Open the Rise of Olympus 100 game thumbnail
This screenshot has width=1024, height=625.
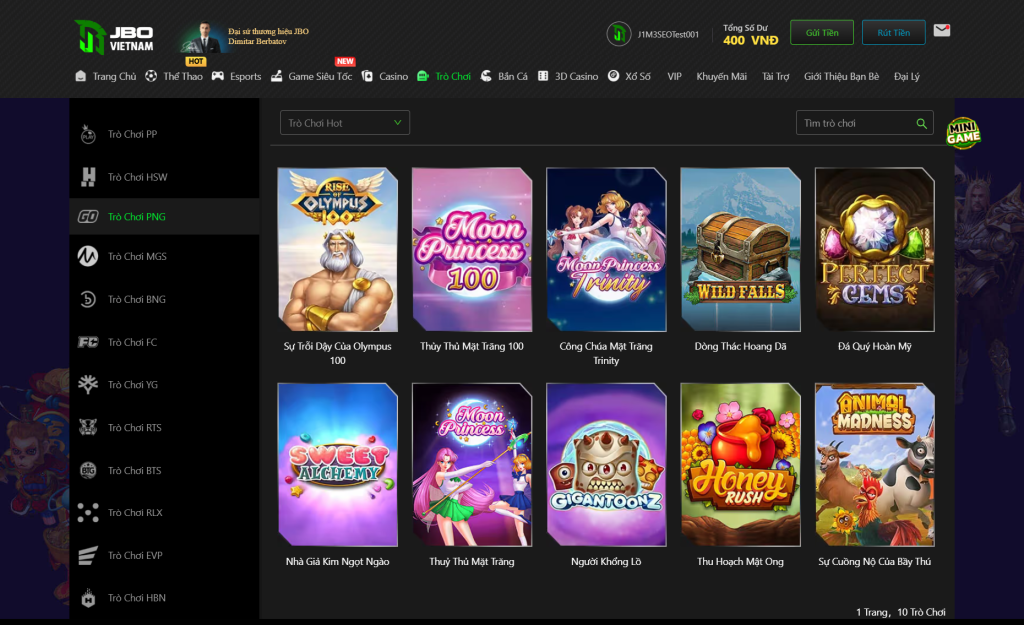(337, 249)
